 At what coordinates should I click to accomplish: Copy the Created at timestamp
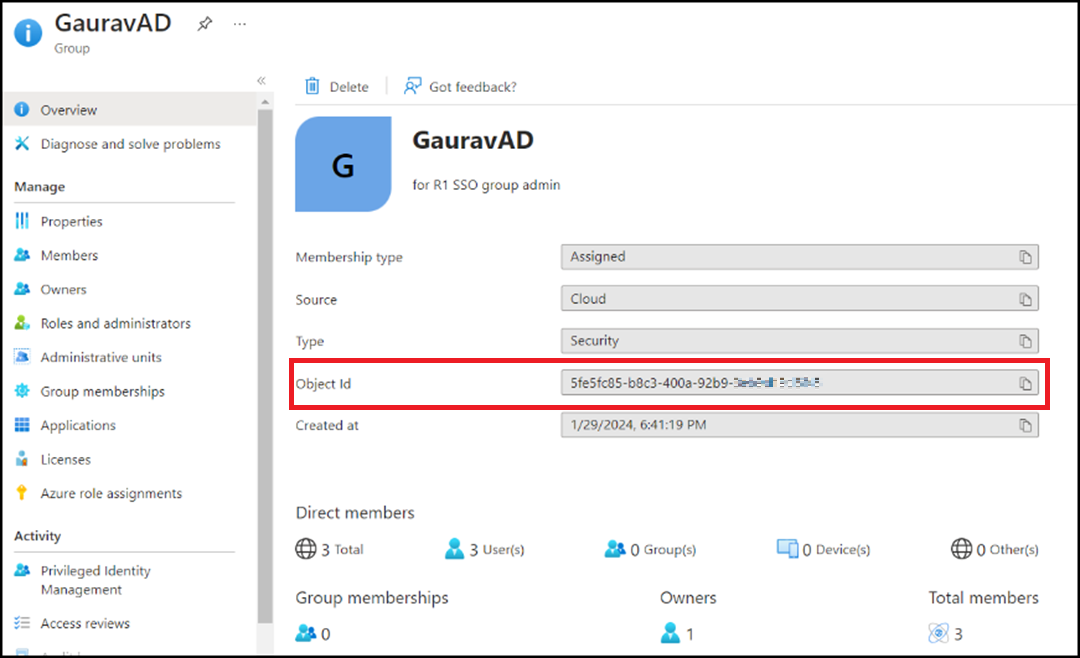pos(1025,425)
